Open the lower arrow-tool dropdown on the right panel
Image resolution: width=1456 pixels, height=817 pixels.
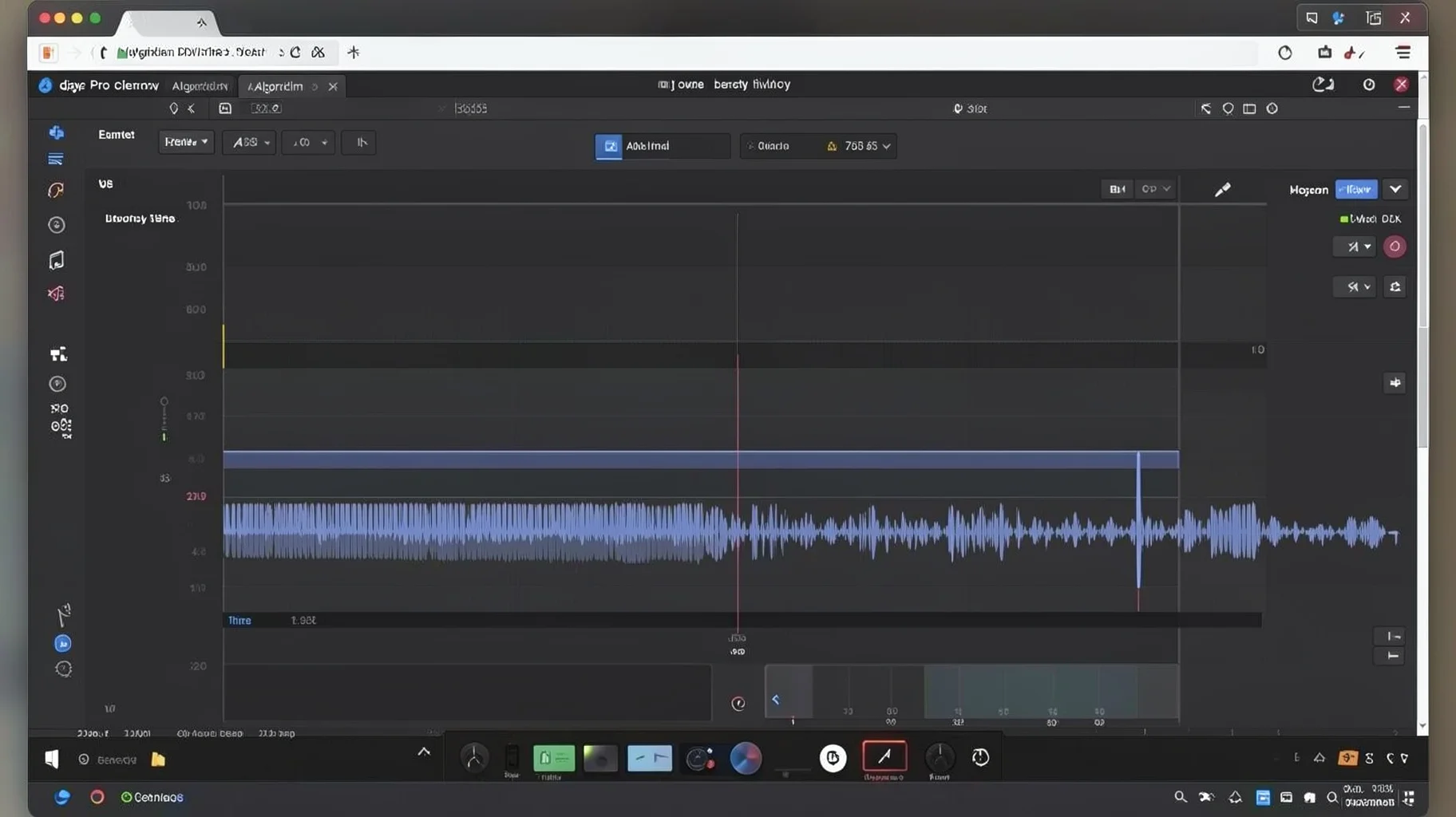1355,286
